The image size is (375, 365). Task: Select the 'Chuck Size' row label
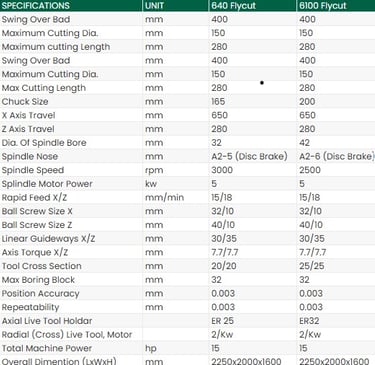[25, 101]
